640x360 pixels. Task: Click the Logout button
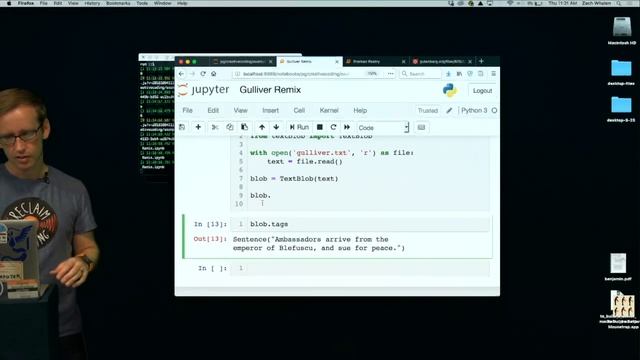(482, 91)
